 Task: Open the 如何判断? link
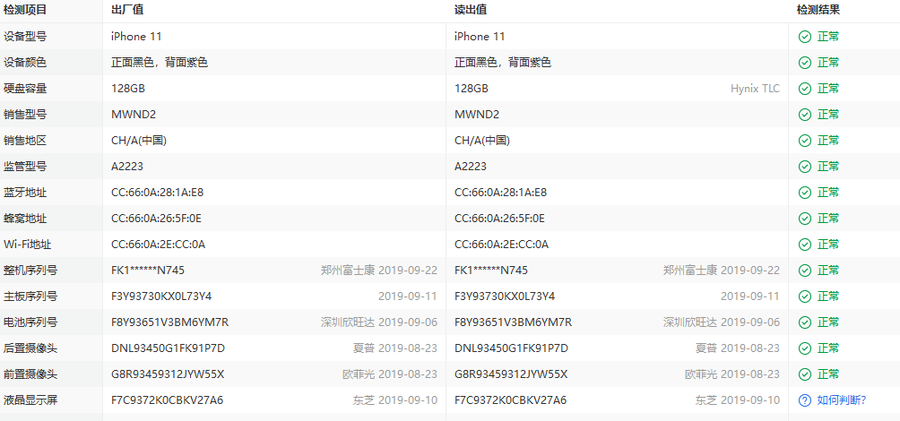[x=841, y=400]
